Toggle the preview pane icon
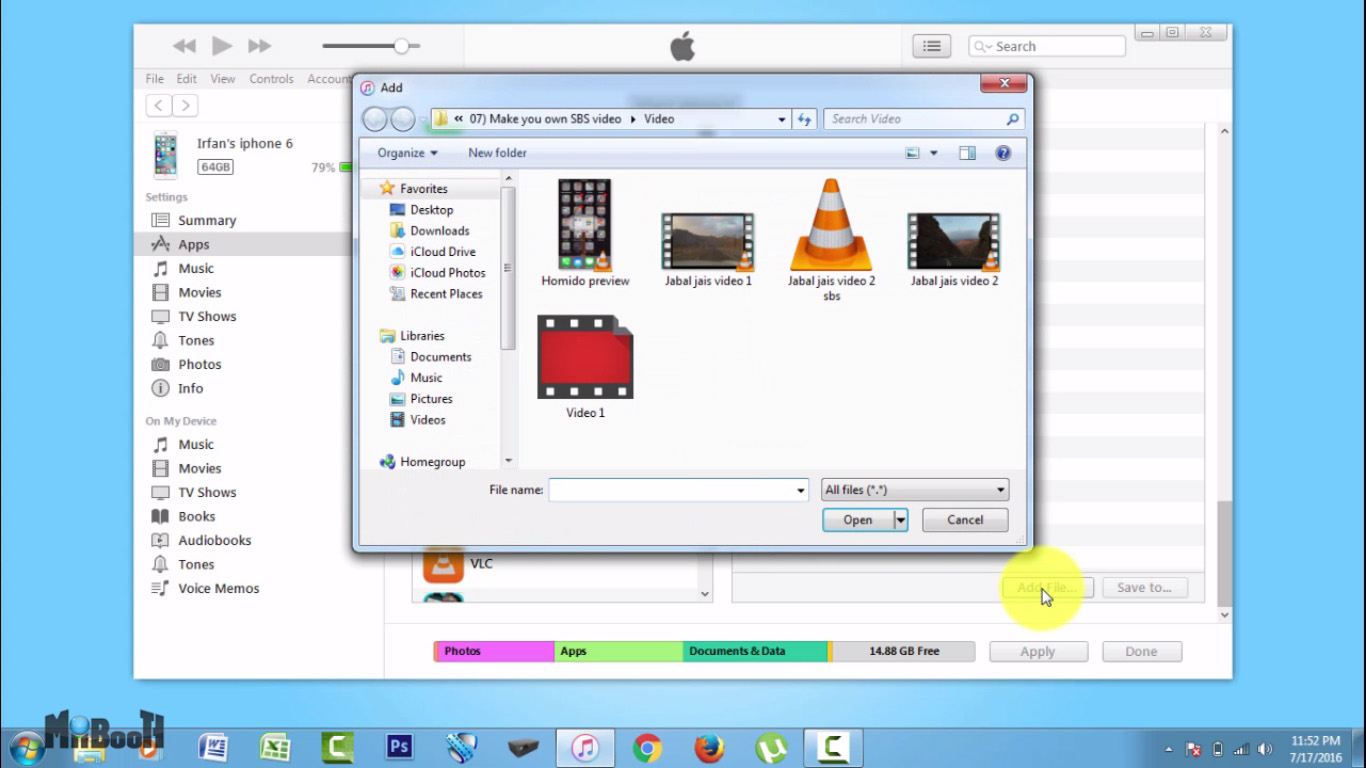Screen dimensions: 1366x768 pos(967,153)
